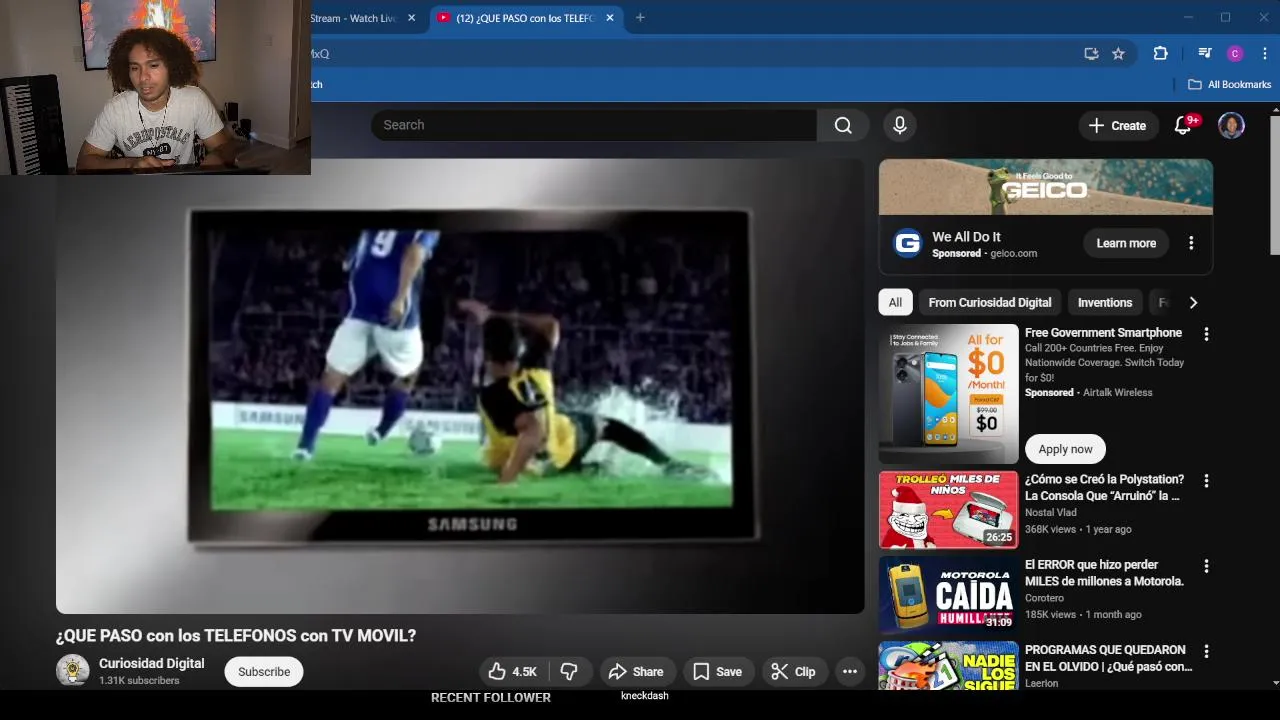Open Chrome media control icon
Image resolution: width=1280 pixels, height=720 pixels.
[1205, 54]
